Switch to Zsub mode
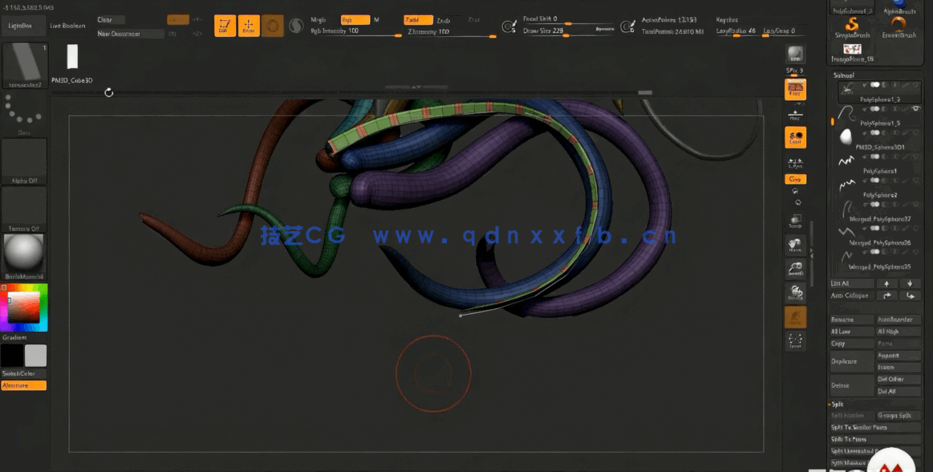933x472 pixels. (x=444, y=20)
